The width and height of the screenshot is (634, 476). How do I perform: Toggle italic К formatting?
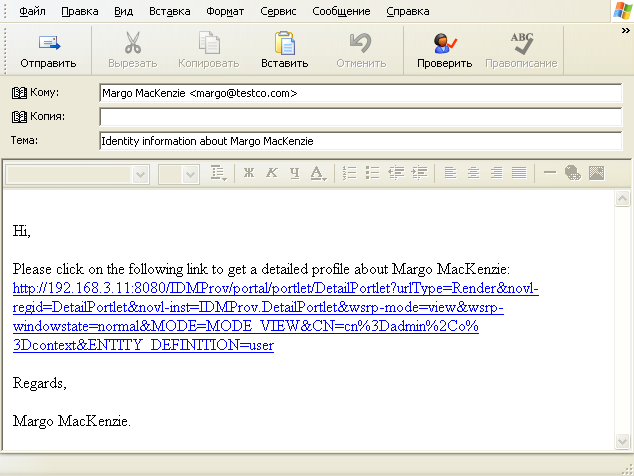pyautogui.click(x=272, y=173)
